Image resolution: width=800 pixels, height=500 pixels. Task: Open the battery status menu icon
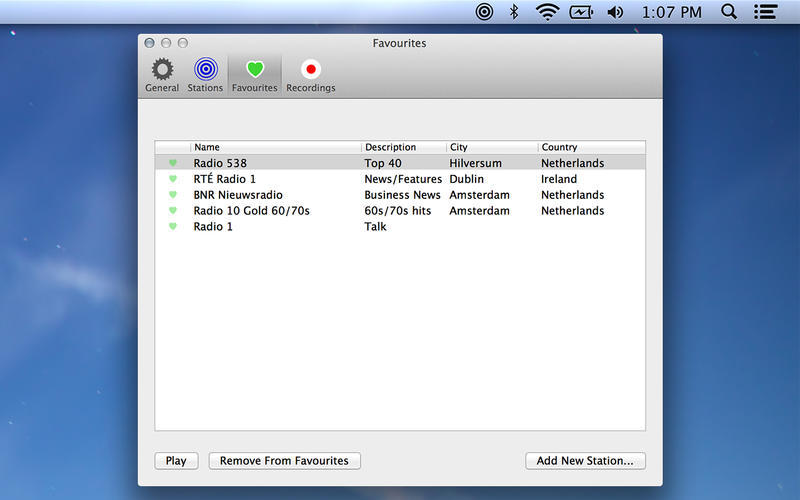tap(581, 12)
